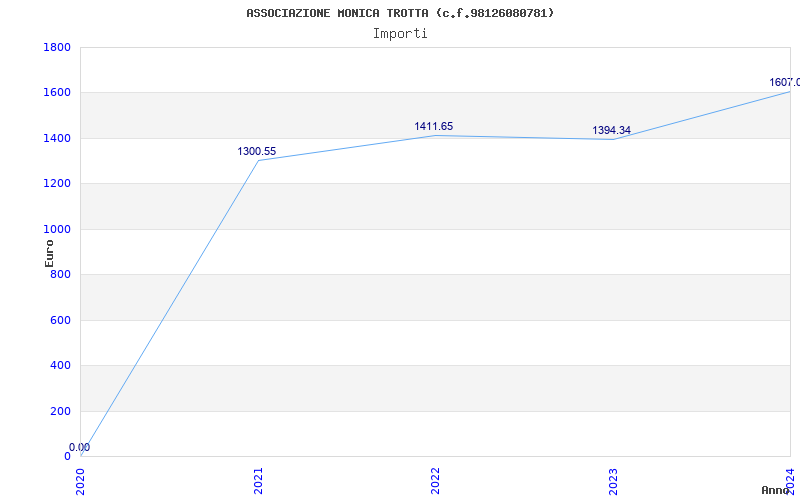Select the 600 y-axis tick label
The width and height of the screenshot is (800, 500).
pos(60,320)
